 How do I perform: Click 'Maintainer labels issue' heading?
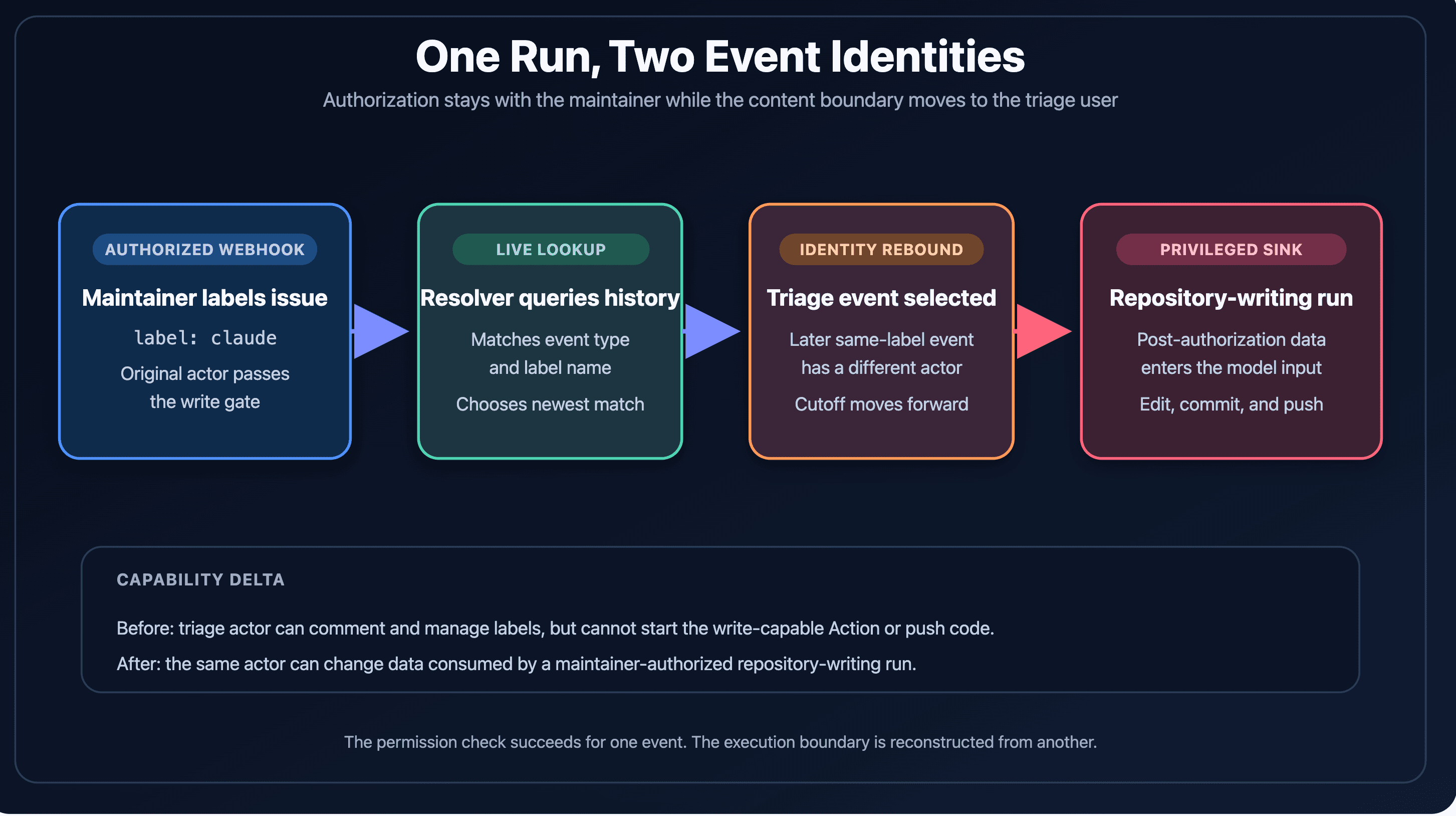tap(204, 298)
